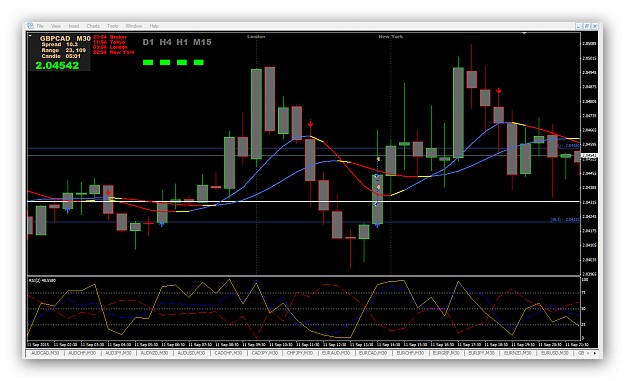Click the Tokyo session time line

pos(109,42)
